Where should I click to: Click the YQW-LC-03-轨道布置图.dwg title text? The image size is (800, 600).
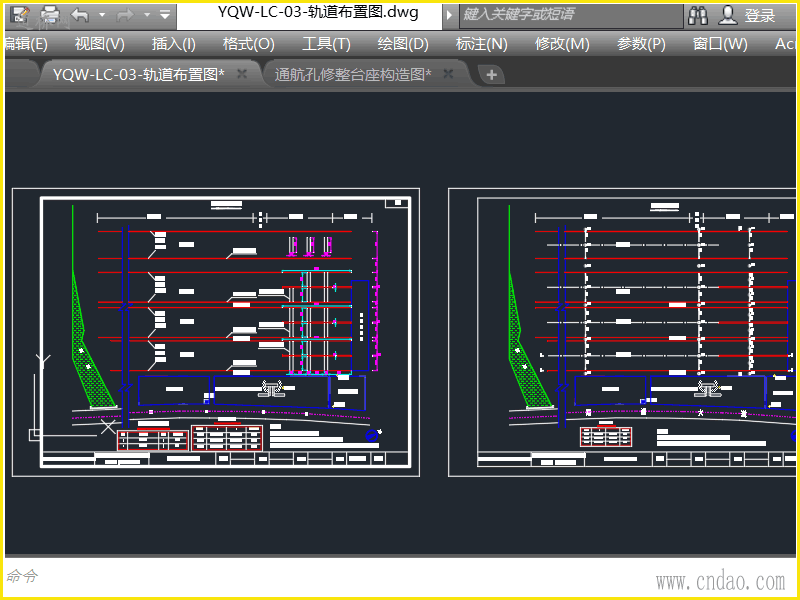[x=318, y=12]
